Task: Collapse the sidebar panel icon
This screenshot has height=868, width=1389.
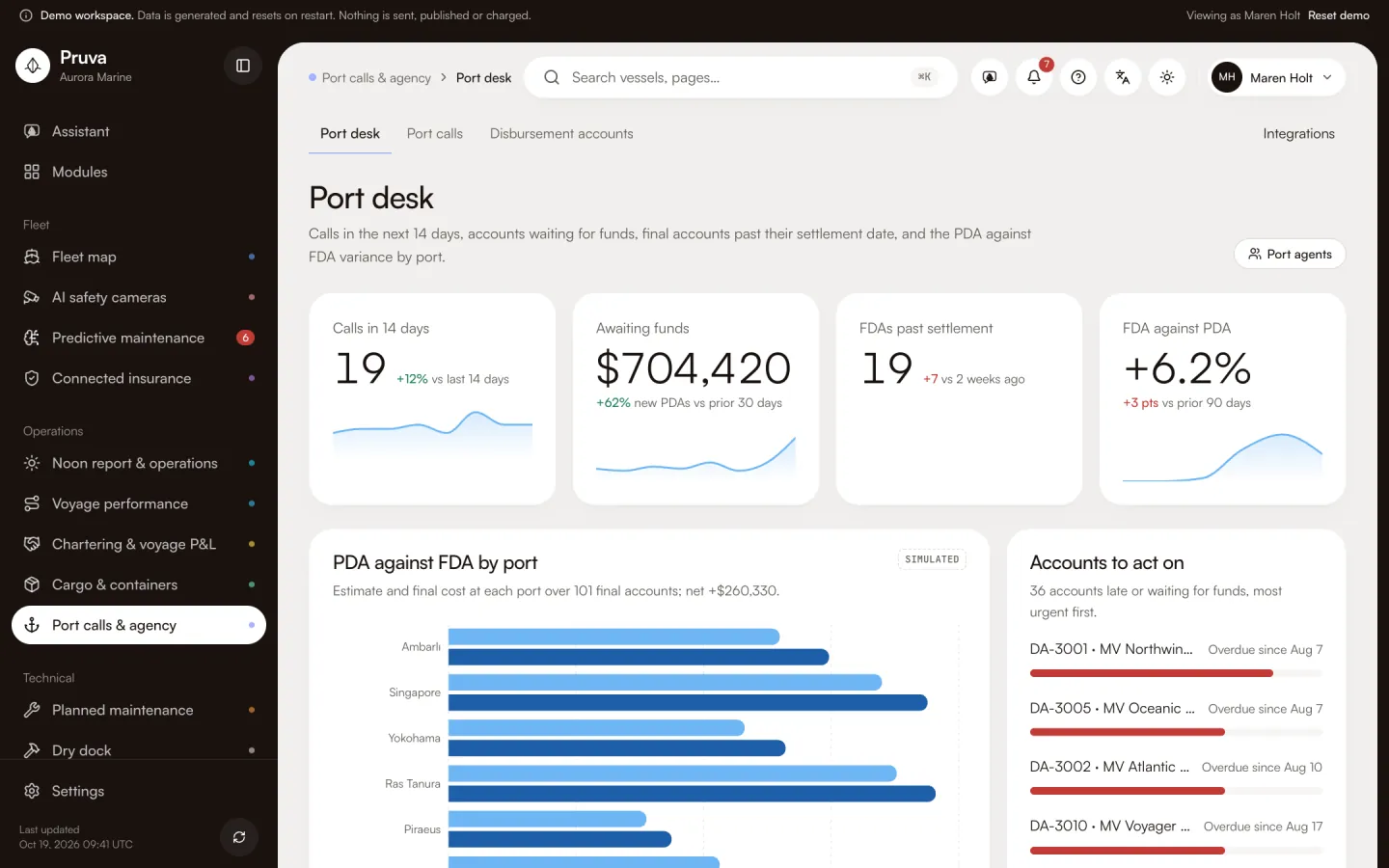Action: tap(243, 66)
